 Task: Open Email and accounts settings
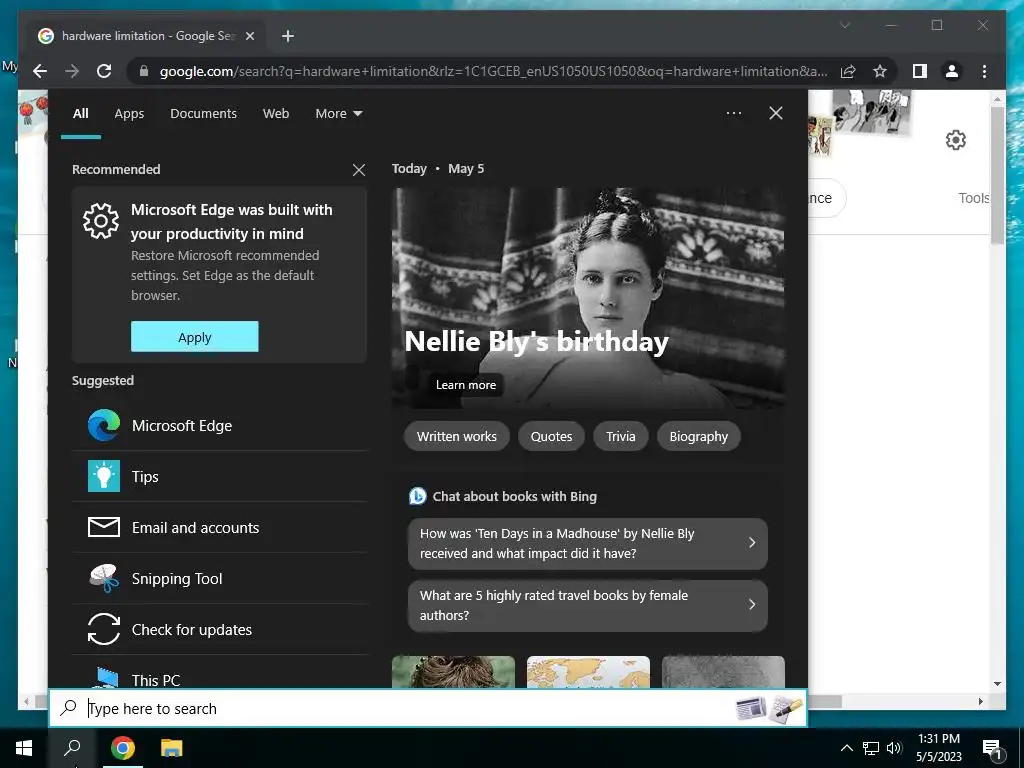tap(219, 528)
